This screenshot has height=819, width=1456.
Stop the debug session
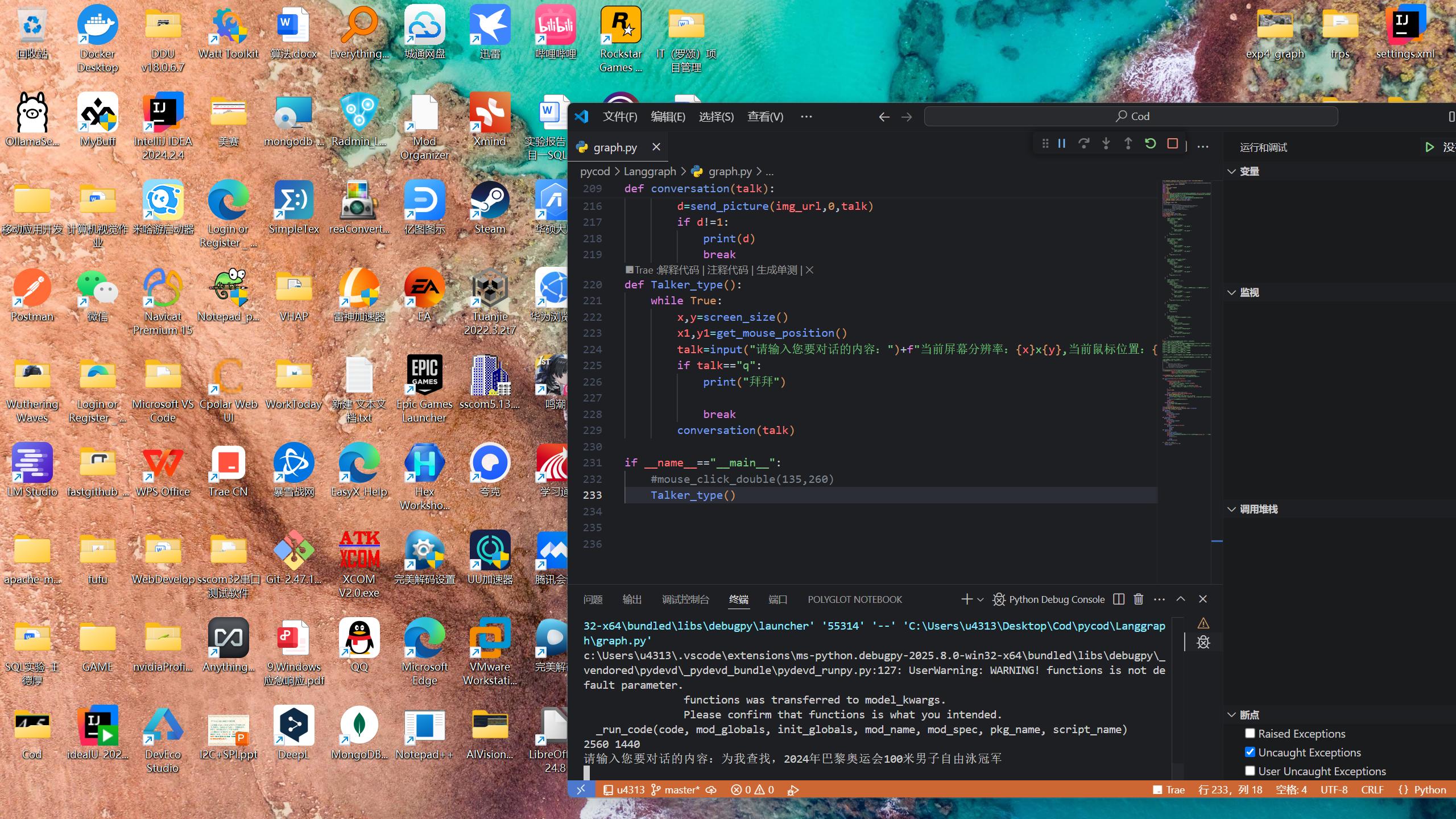coord(1172,143)
